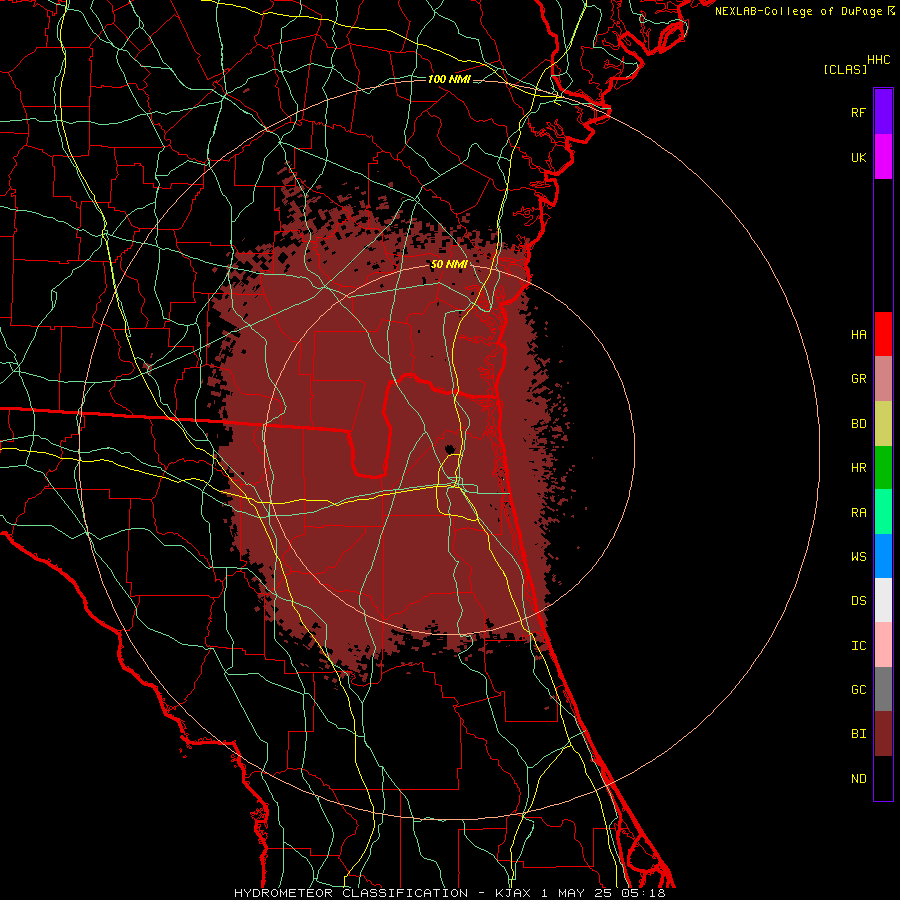Image resolution: width=900 pixels, height=900 pixels.
Task: Click the purple RF color swatch in legend
Action: tap(883, 112)
